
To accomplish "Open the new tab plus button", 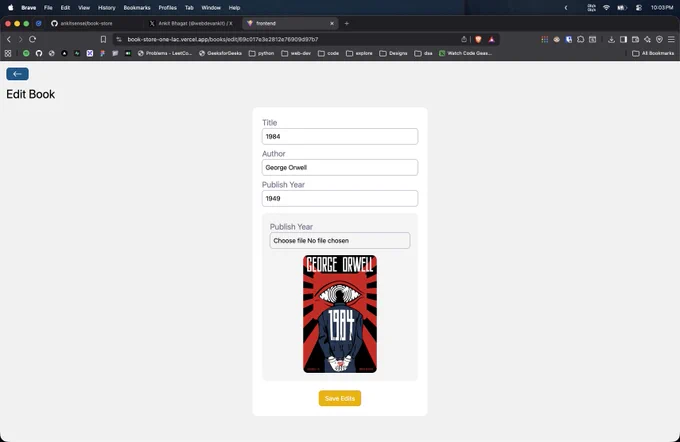I will (x=347, y=23).
